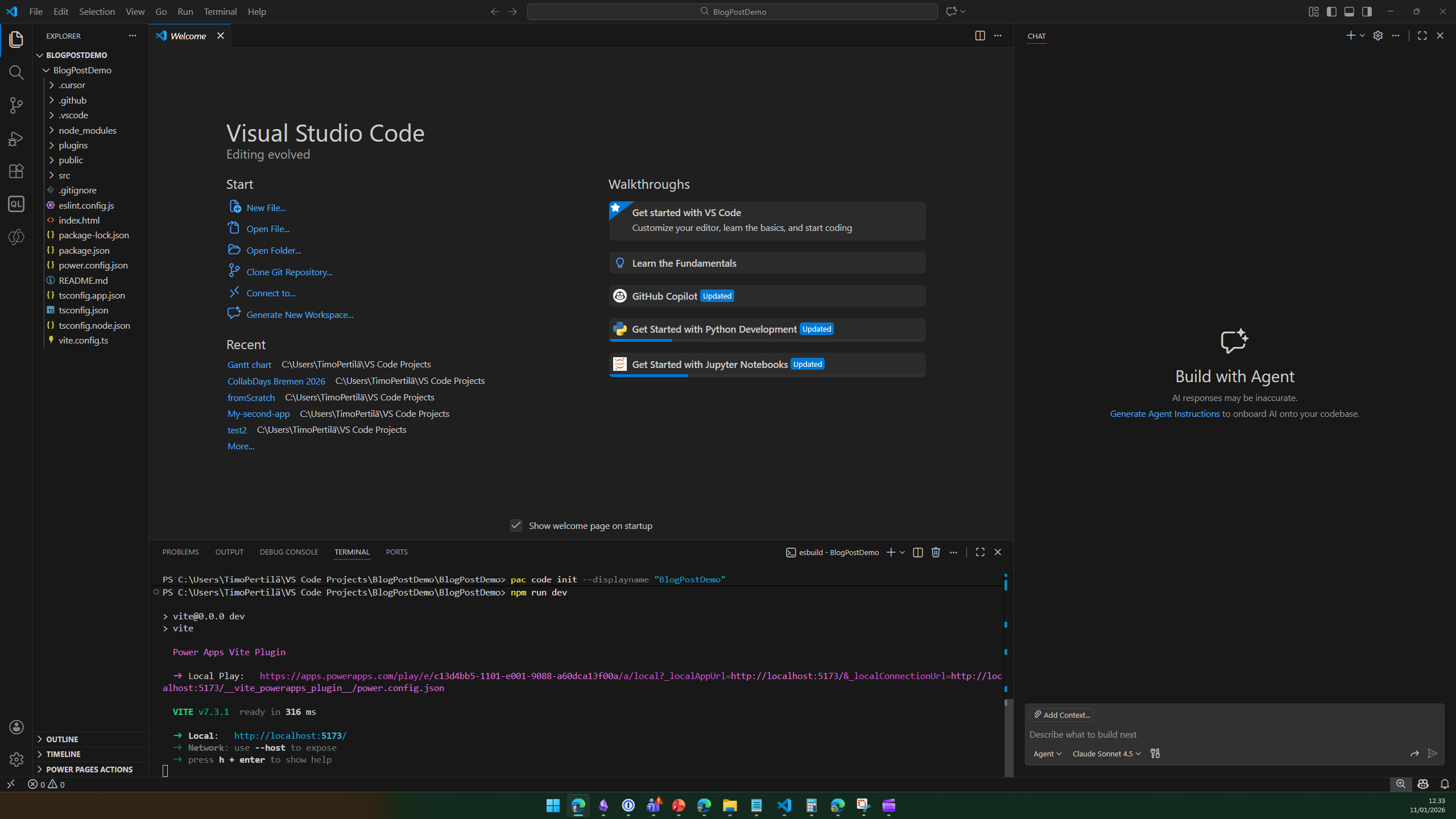Open the Agent mode dropdown
Image resolution: width=1456 pixels, height=819 pixels.
(x=1047, y=754)
